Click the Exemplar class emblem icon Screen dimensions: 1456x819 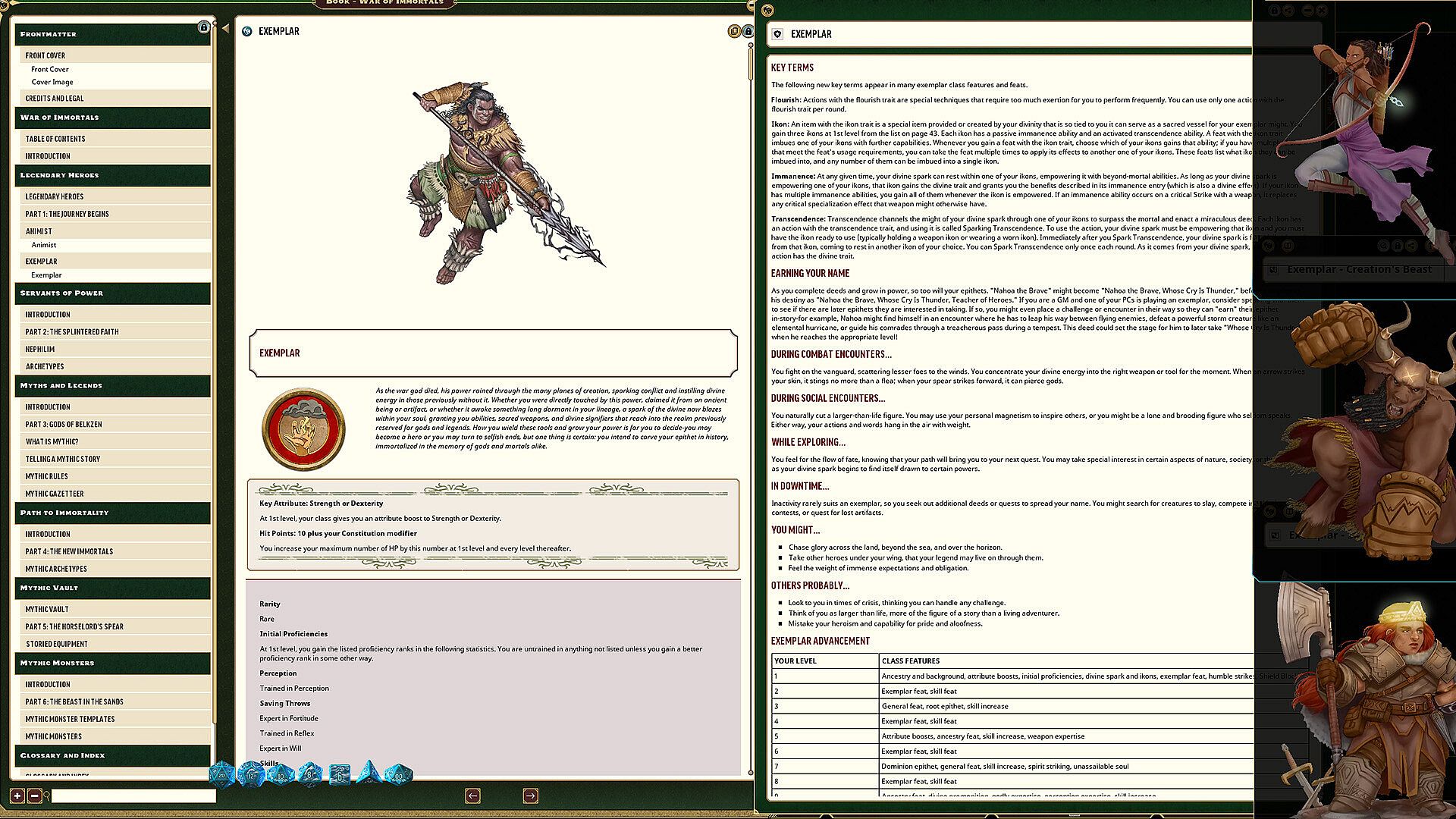pos(303,429)
